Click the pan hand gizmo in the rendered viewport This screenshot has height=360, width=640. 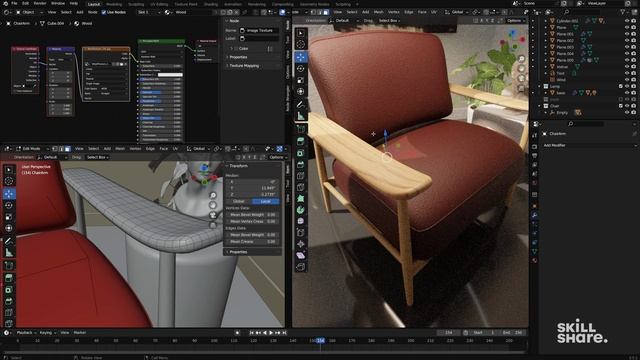521,69
